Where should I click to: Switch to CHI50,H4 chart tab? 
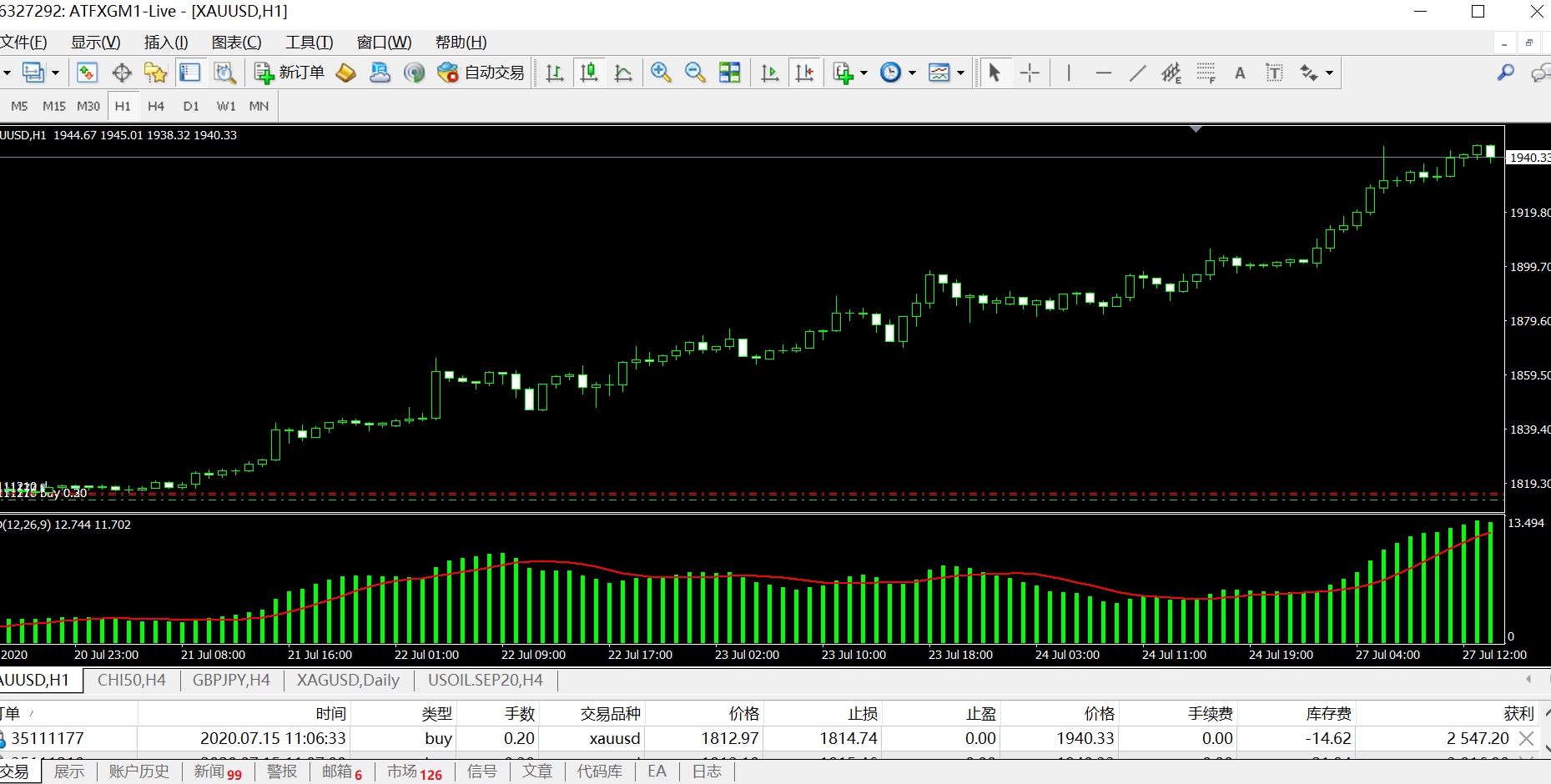[x=132, y=680]
